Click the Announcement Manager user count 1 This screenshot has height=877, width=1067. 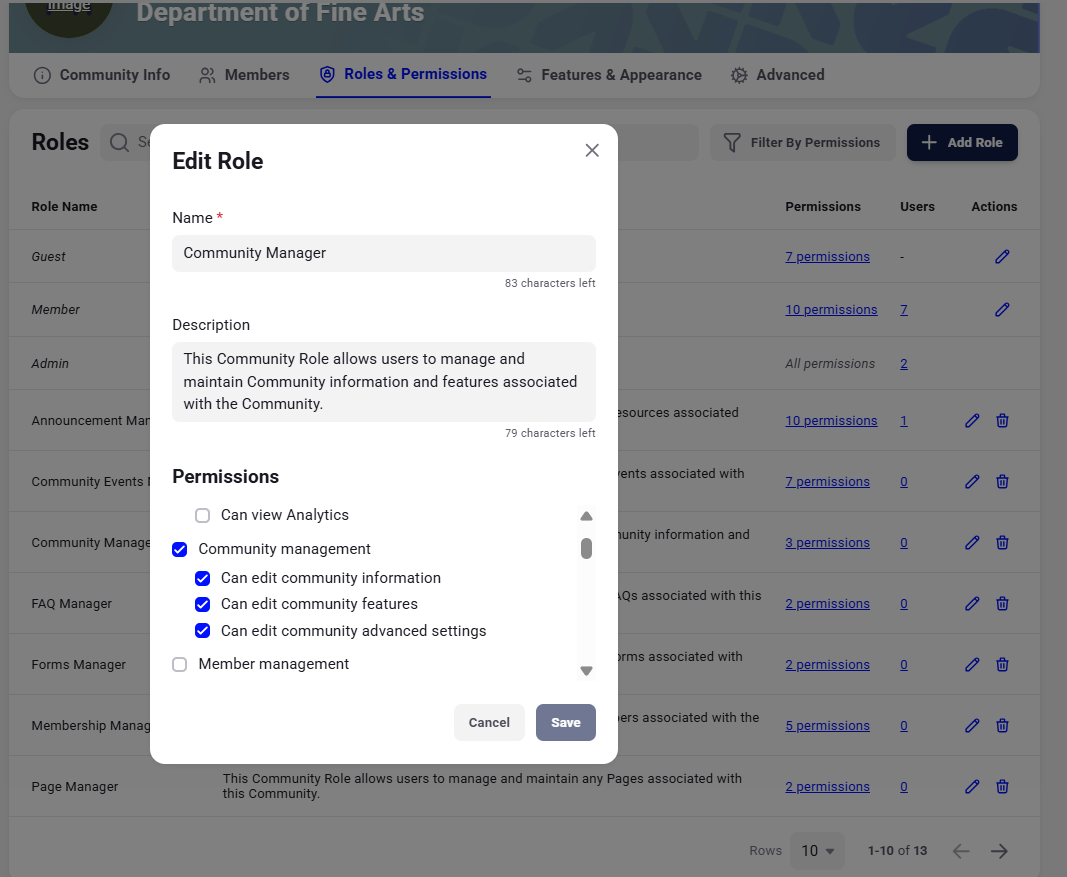click(x=904, y=420)
